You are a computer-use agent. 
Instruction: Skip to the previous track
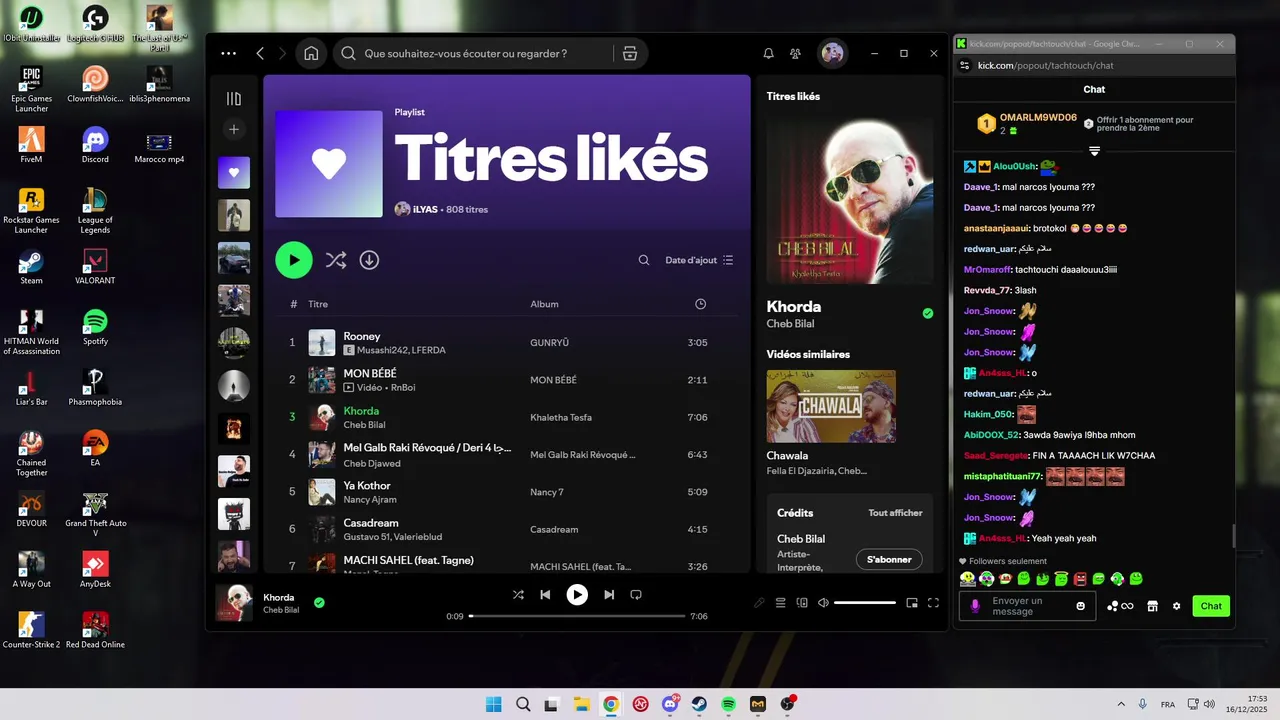(x=545, y=595)
